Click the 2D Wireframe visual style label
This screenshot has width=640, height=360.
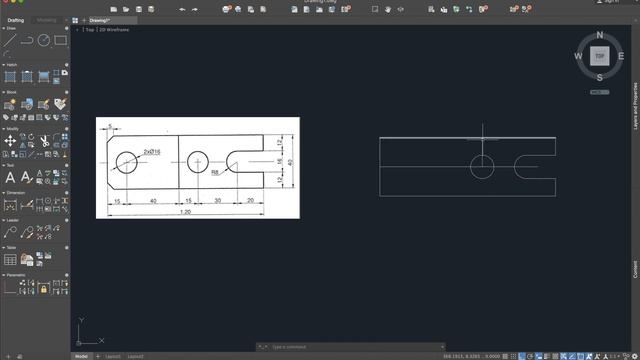(114, 29)
